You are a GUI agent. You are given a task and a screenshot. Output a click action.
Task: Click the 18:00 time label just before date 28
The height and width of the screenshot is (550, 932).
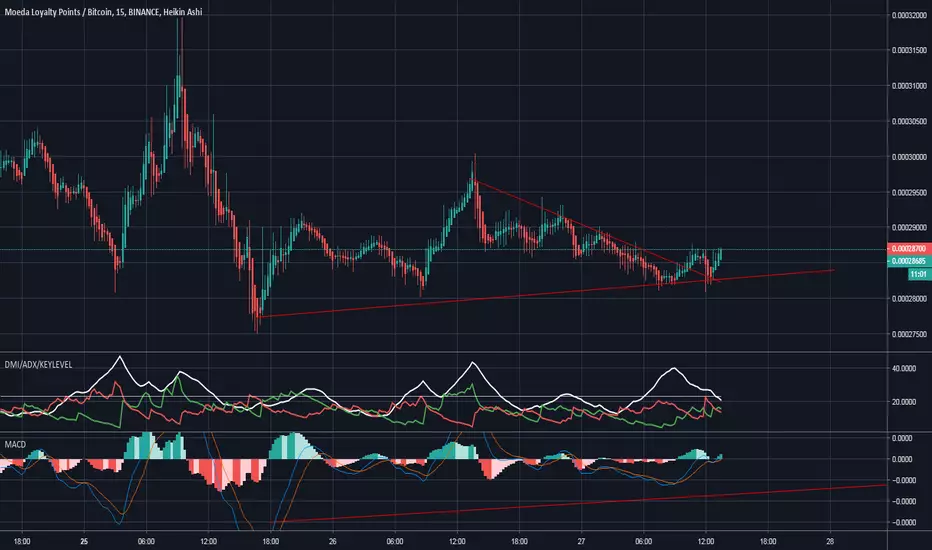768,542
